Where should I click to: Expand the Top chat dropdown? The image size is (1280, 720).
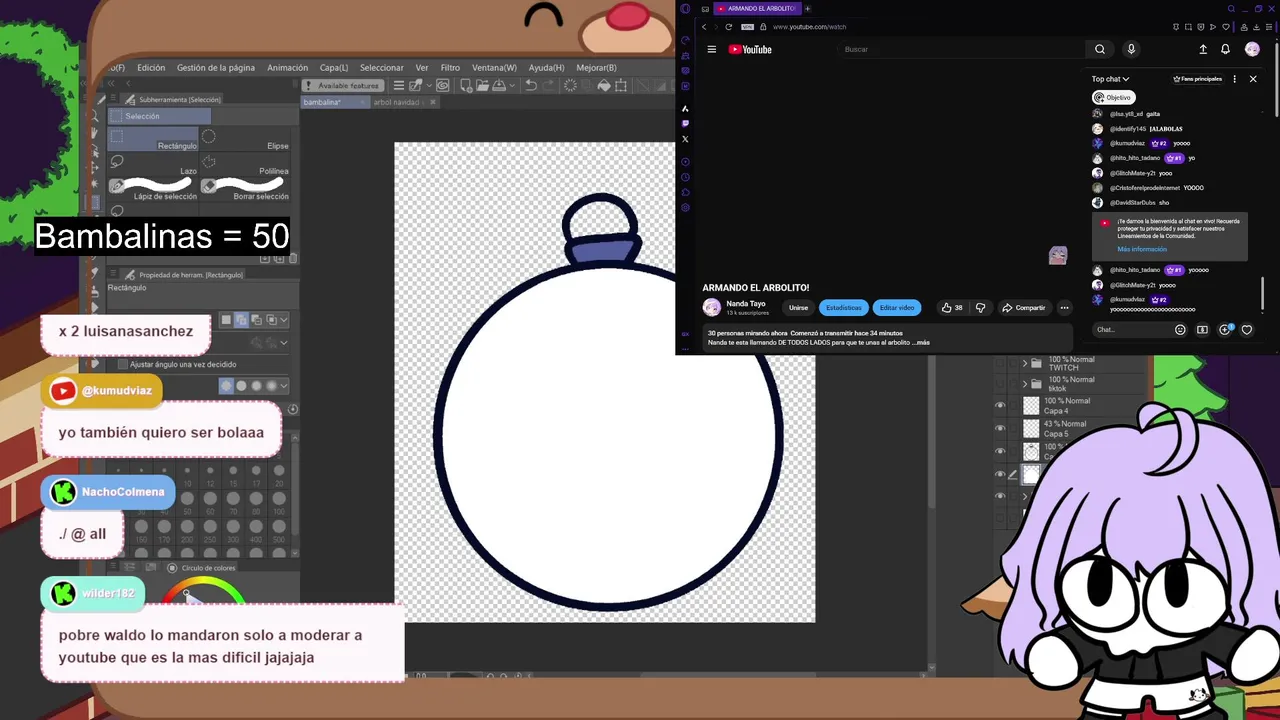pyautogui.click(x=1110, y=79)
